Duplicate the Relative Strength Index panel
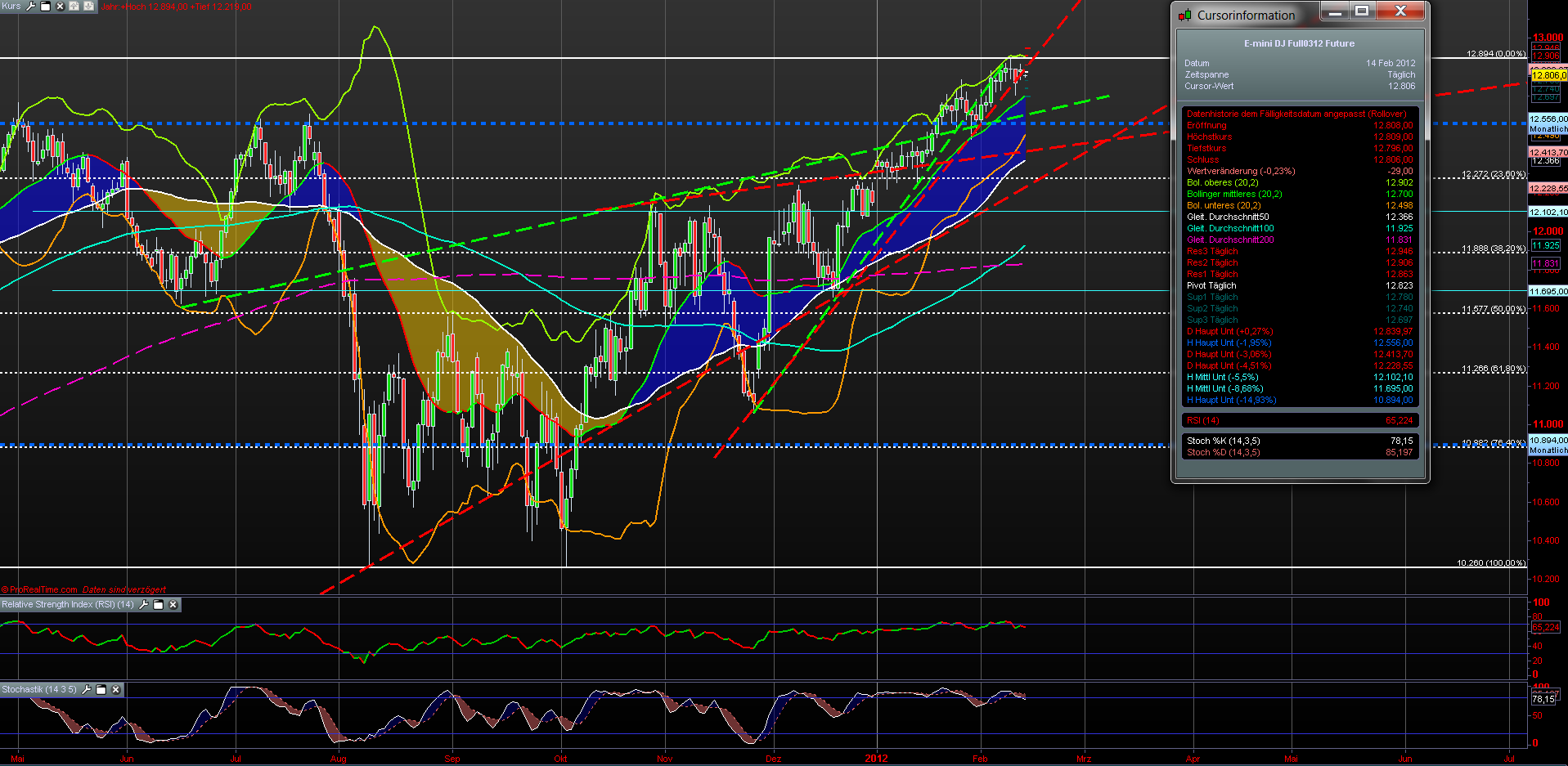Image resolution: width=1568 pixels, height=766 pixels. pyautogui.click(x=159, y=605)
